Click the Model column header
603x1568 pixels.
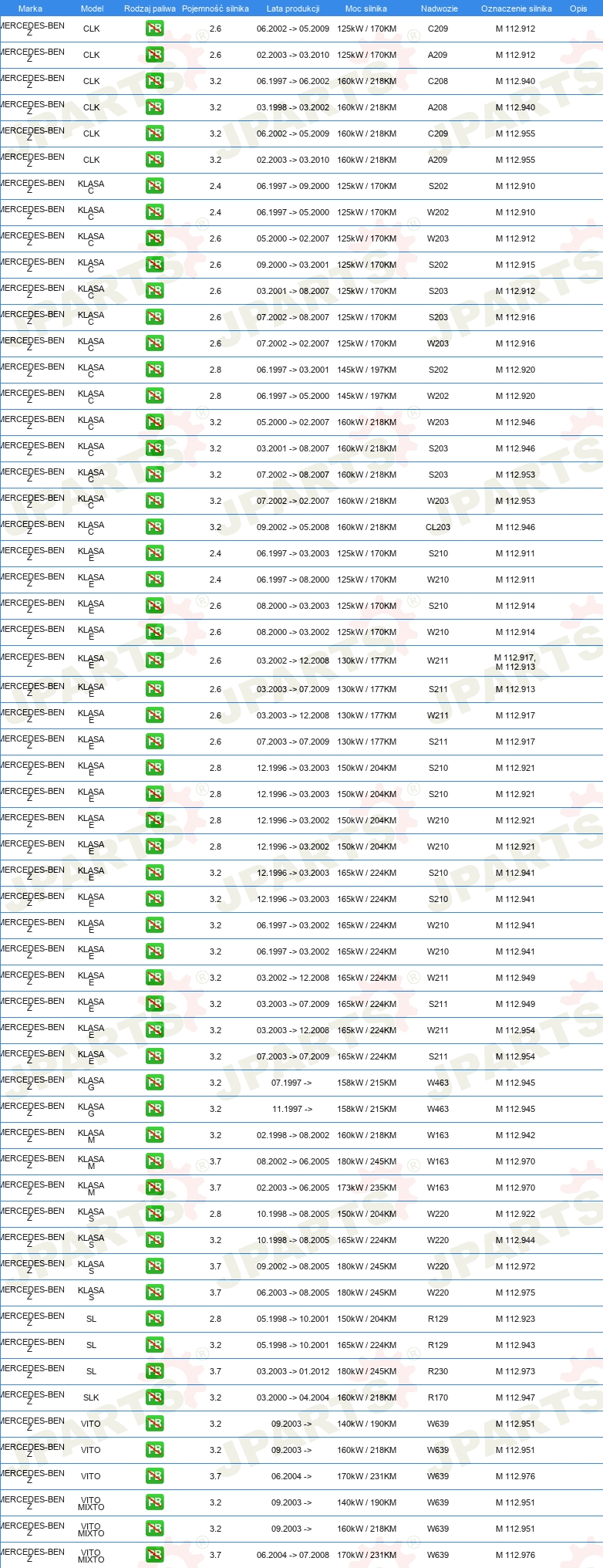pyautogui.click(x=92, y=8)
